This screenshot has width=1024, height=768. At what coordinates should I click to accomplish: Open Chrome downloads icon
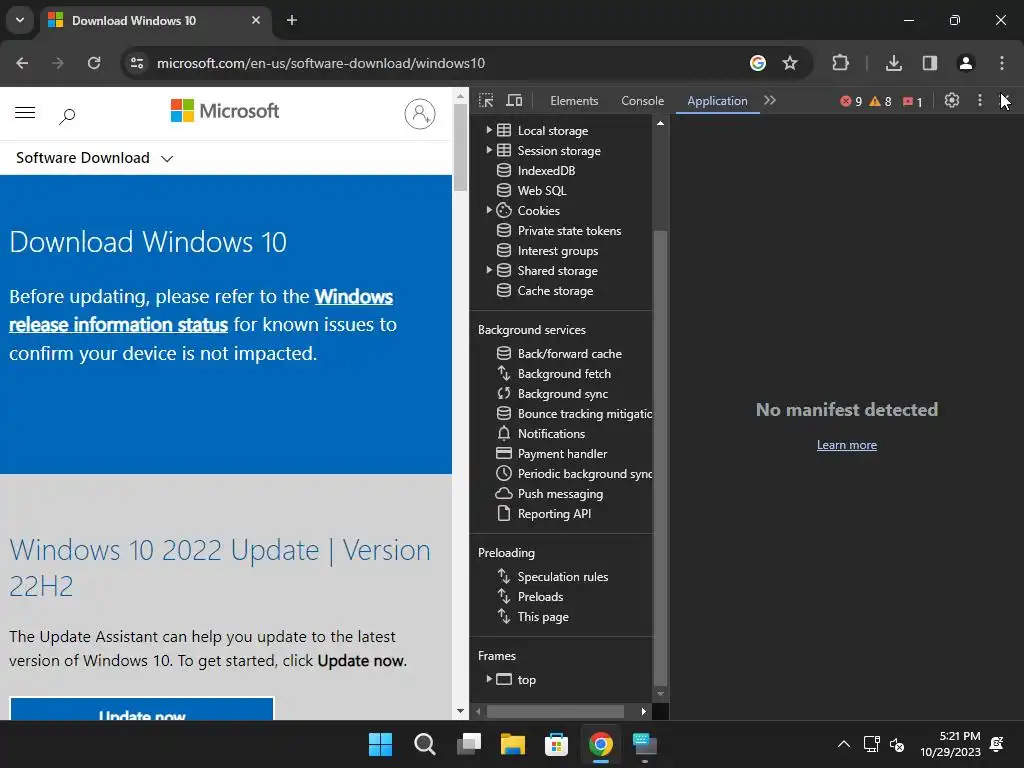pyautogui.click(x=894, y=63)
